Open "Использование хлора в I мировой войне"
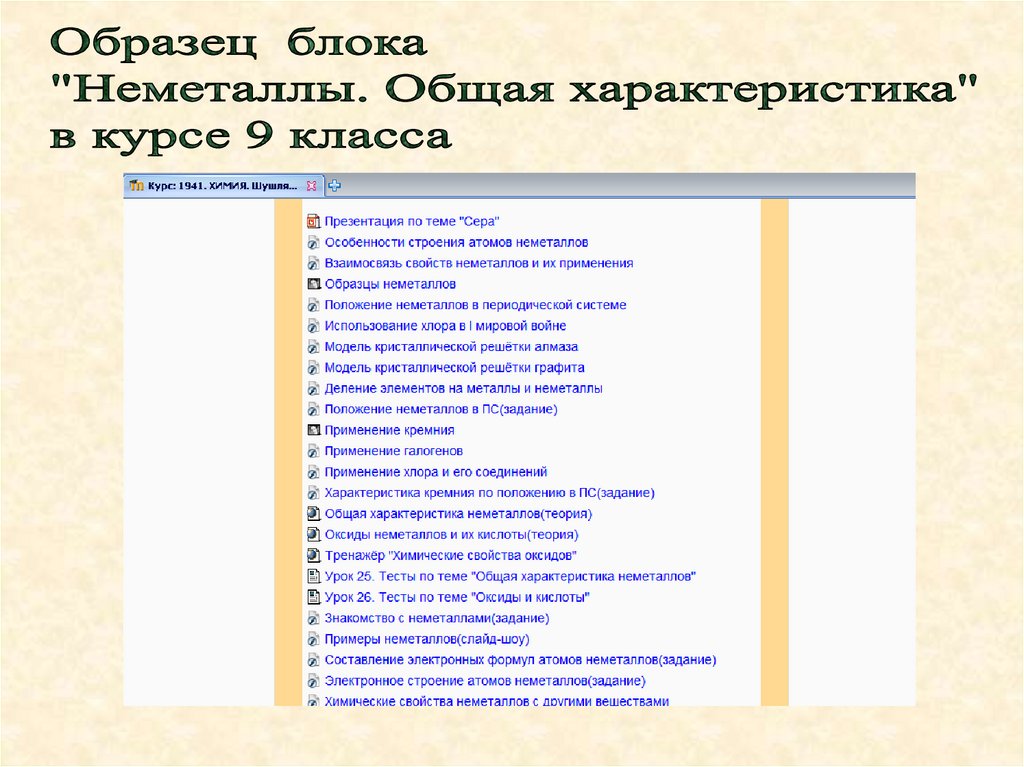This screenshot has width=1024, height=767. [x=445, y=326]
